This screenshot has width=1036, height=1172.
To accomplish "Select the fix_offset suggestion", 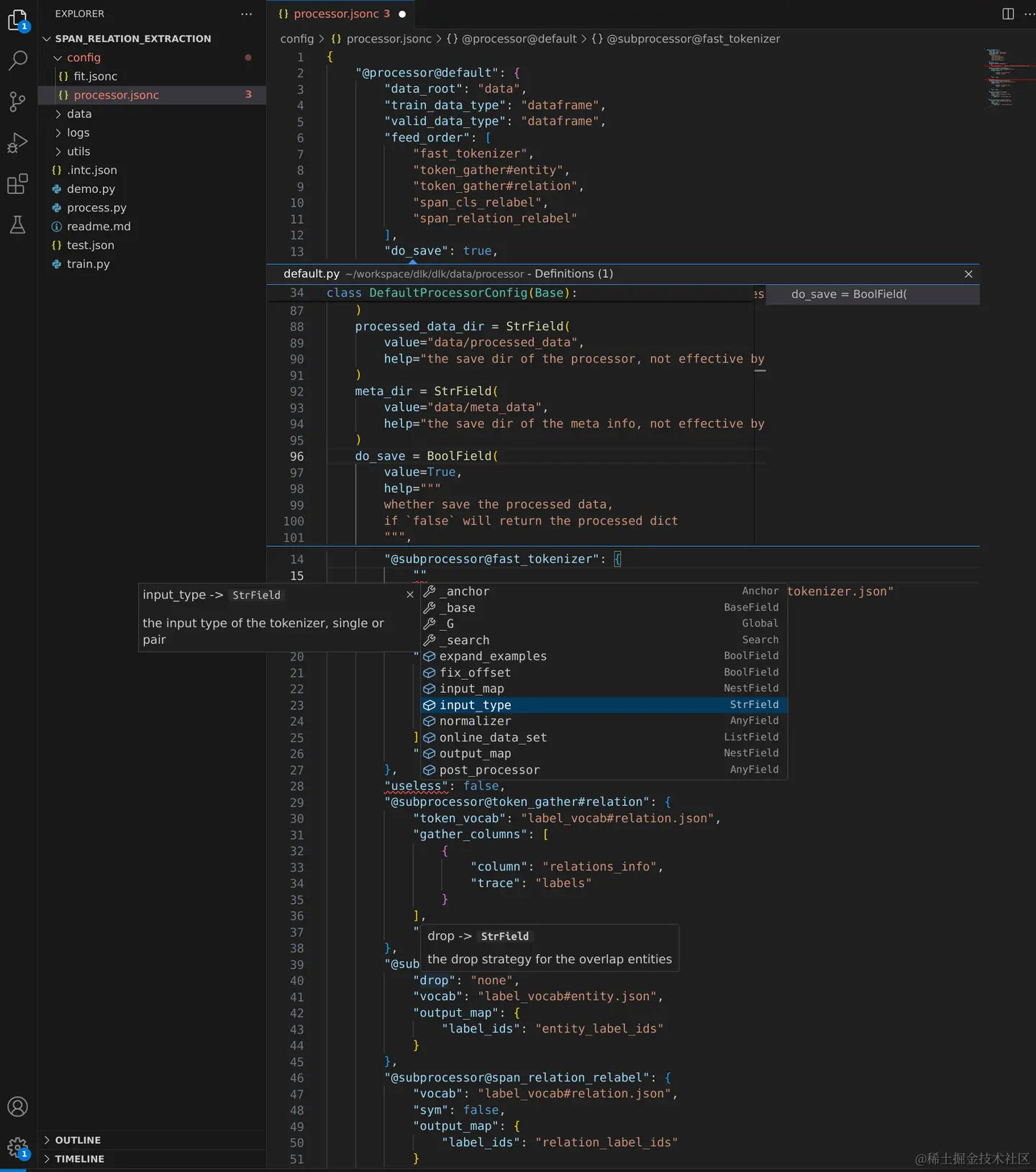I will click(604, 673).
